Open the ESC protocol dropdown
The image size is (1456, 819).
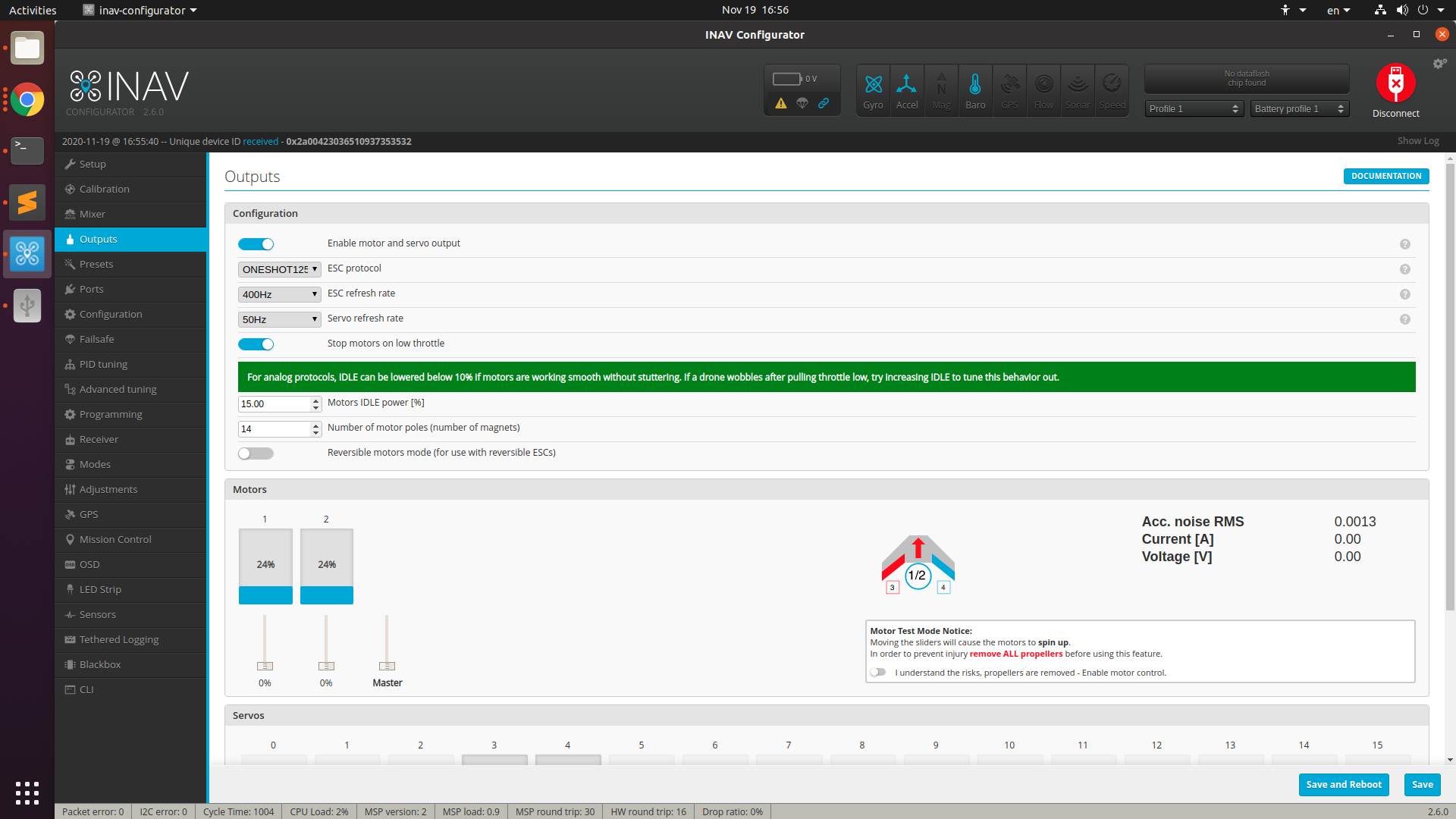pos(279,269)
